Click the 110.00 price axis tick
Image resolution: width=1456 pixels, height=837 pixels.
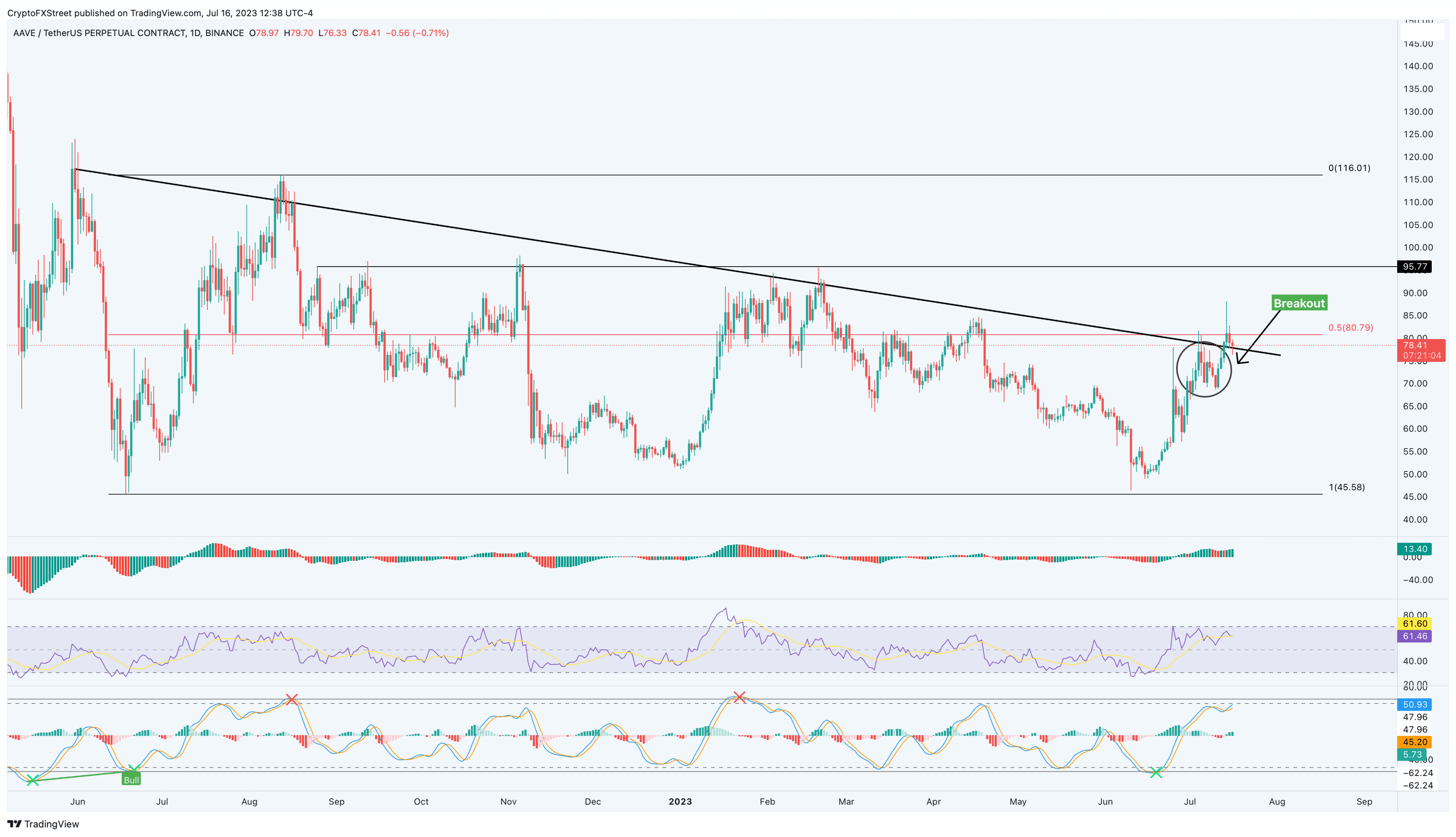point(1417,202)
